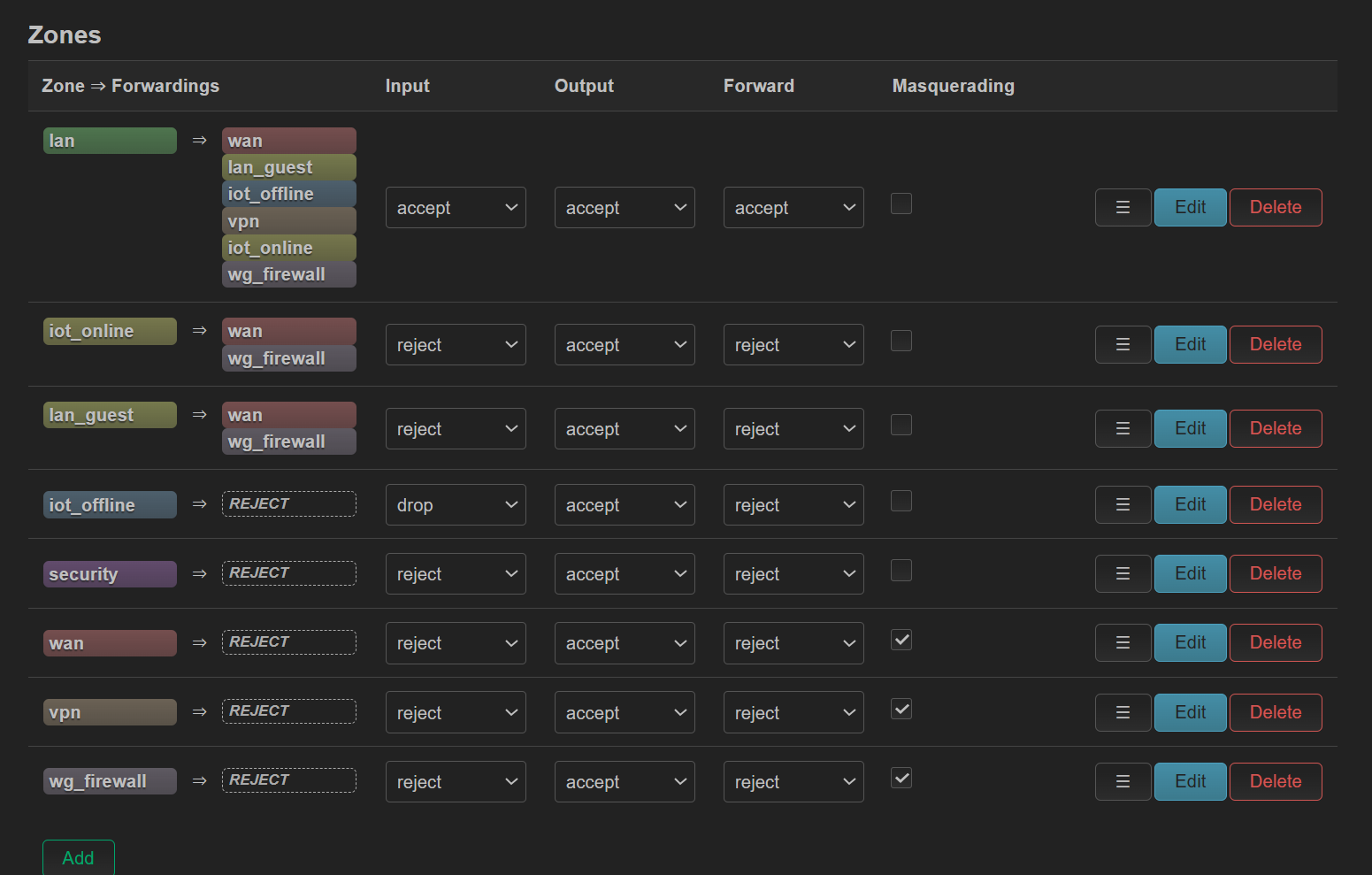This screenshot has height=875, width=1372.
Task: Open the Forward dropdown for lan zone
Action: 793,208
